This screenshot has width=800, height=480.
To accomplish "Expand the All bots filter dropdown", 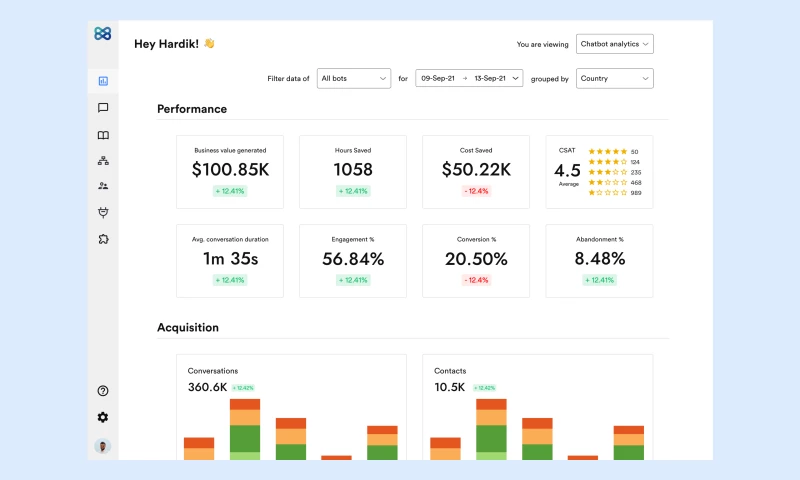I will click(353, 78).
